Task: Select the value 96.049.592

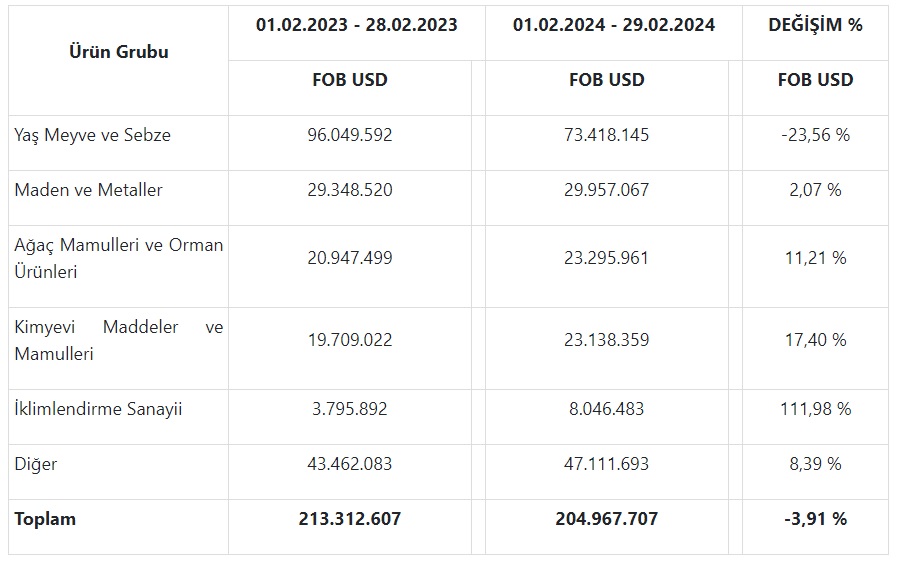Action: [350, 135]
